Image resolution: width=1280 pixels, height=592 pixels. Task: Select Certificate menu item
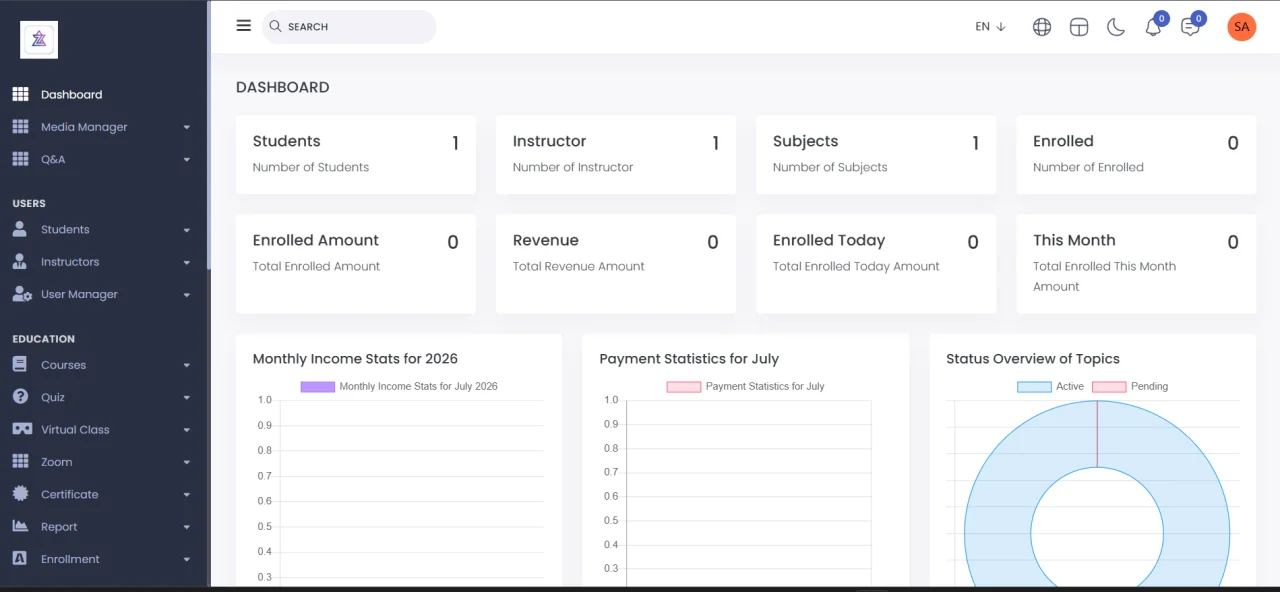(x=102, y=494)
